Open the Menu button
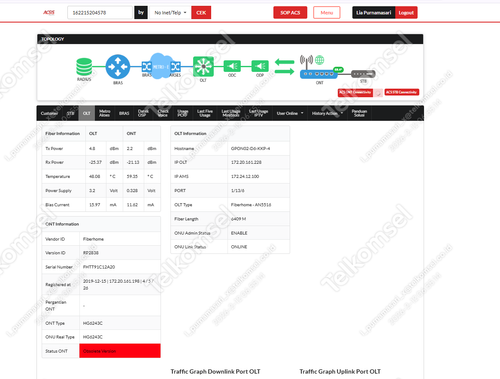Image resolution: width=500 pixels, height=379 pixels. pyautogui.click(x=327, y=13)
